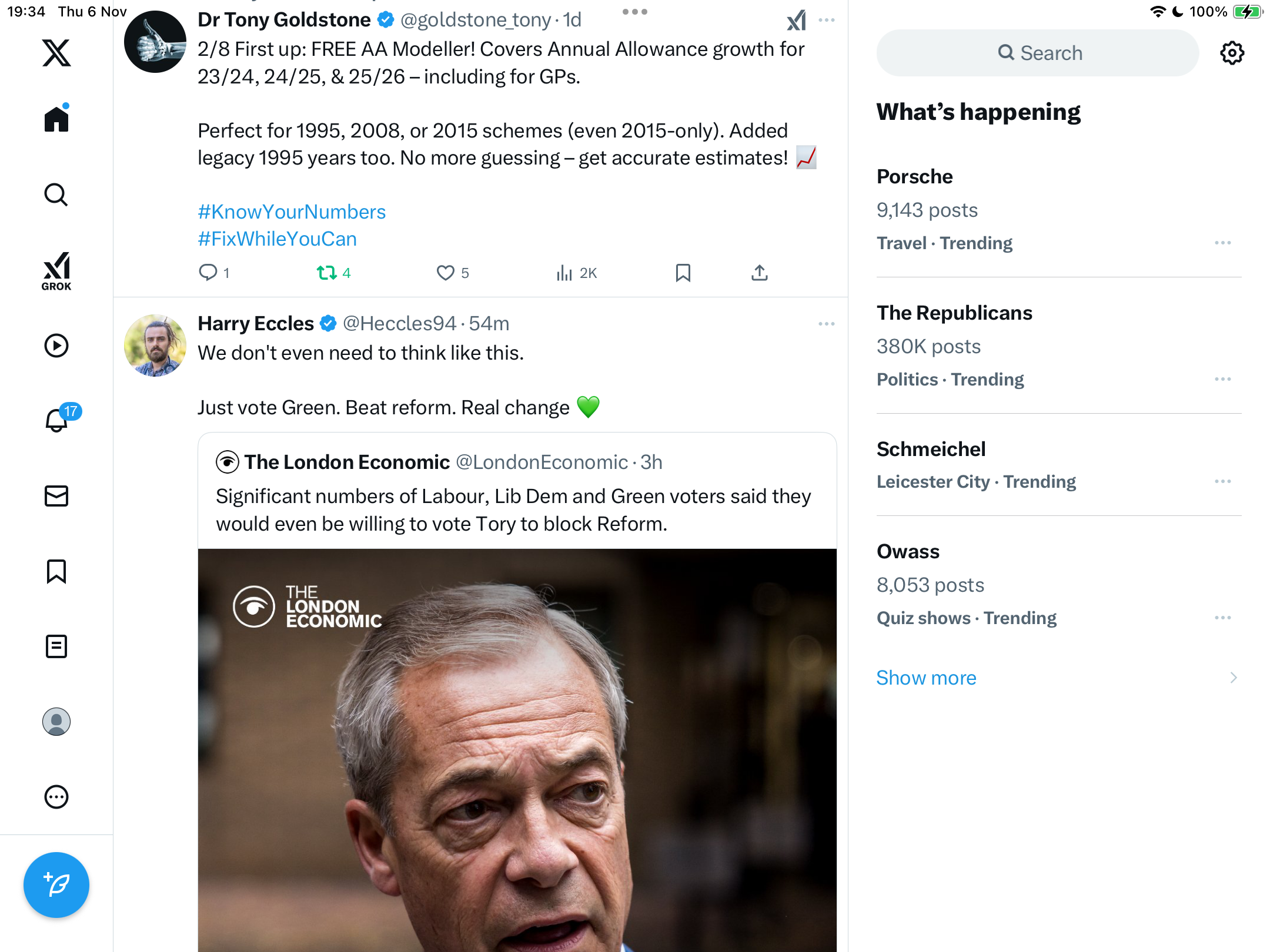Open search settings gear
Viewport: 1270px width, 952px height.
click(1232, 53)
